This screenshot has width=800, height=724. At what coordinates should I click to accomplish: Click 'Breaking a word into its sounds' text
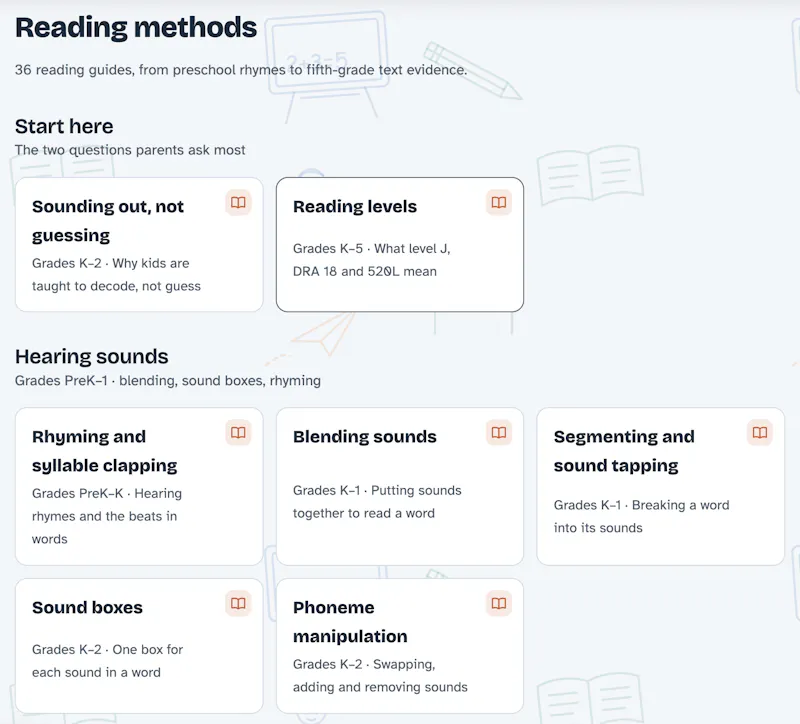[641, 516]
